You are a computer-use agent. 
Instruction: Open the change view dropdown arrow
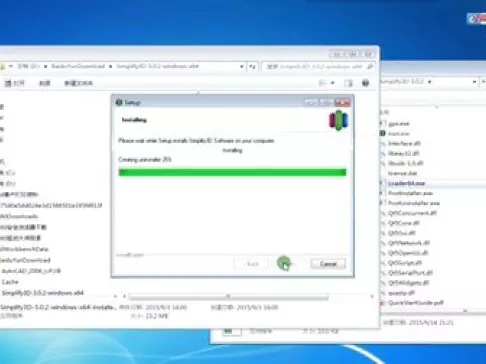332,83
